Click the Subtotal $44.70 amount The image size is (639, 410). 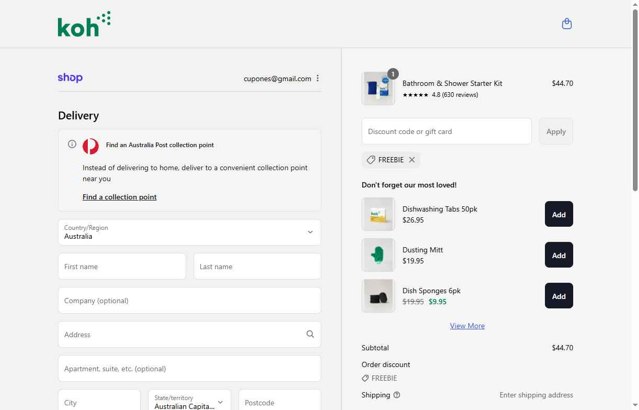tap(562, 348)
